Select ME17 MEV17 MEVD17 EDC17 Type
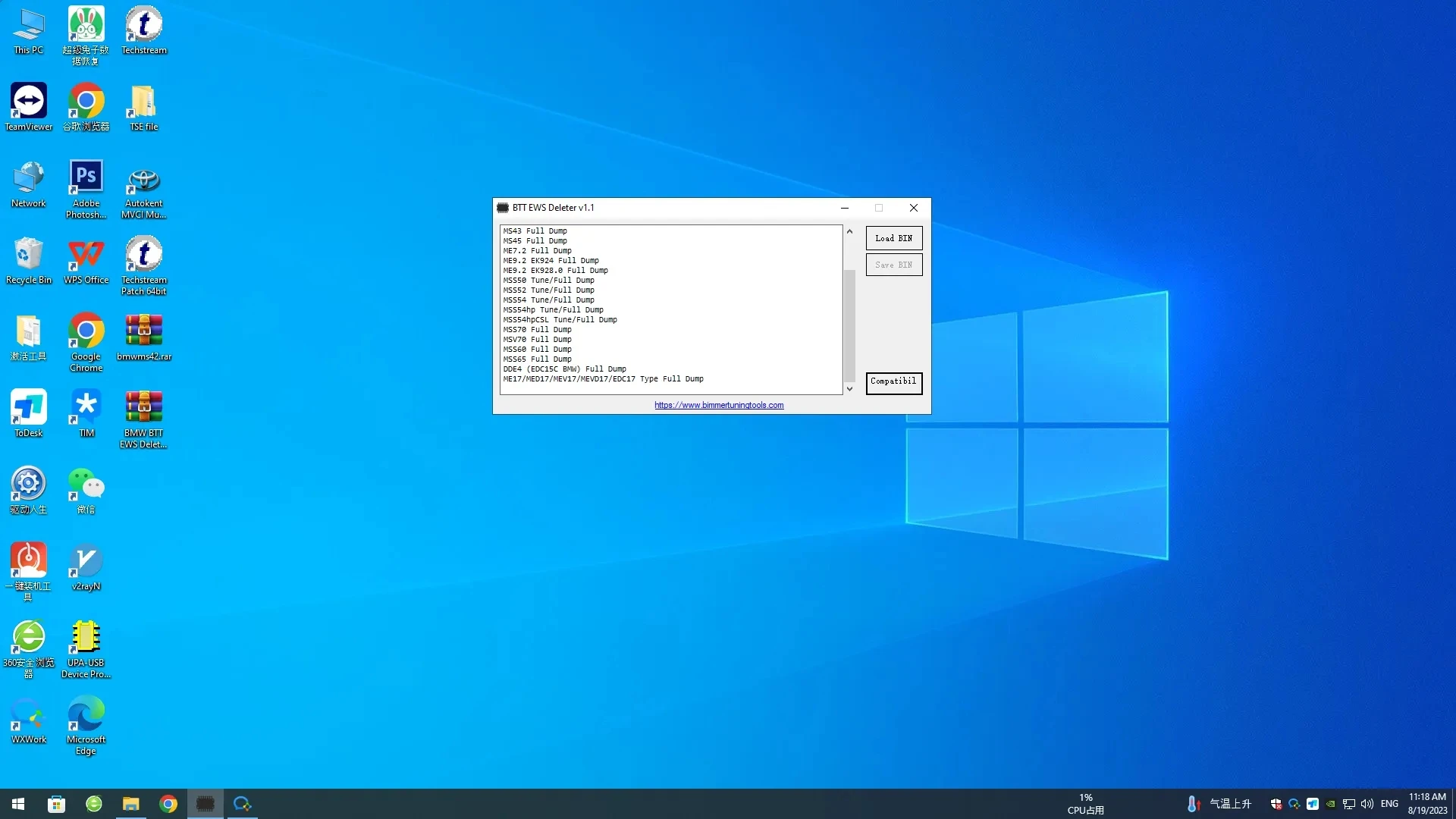Screen dimensions: 1456x819 pos(603,379)
